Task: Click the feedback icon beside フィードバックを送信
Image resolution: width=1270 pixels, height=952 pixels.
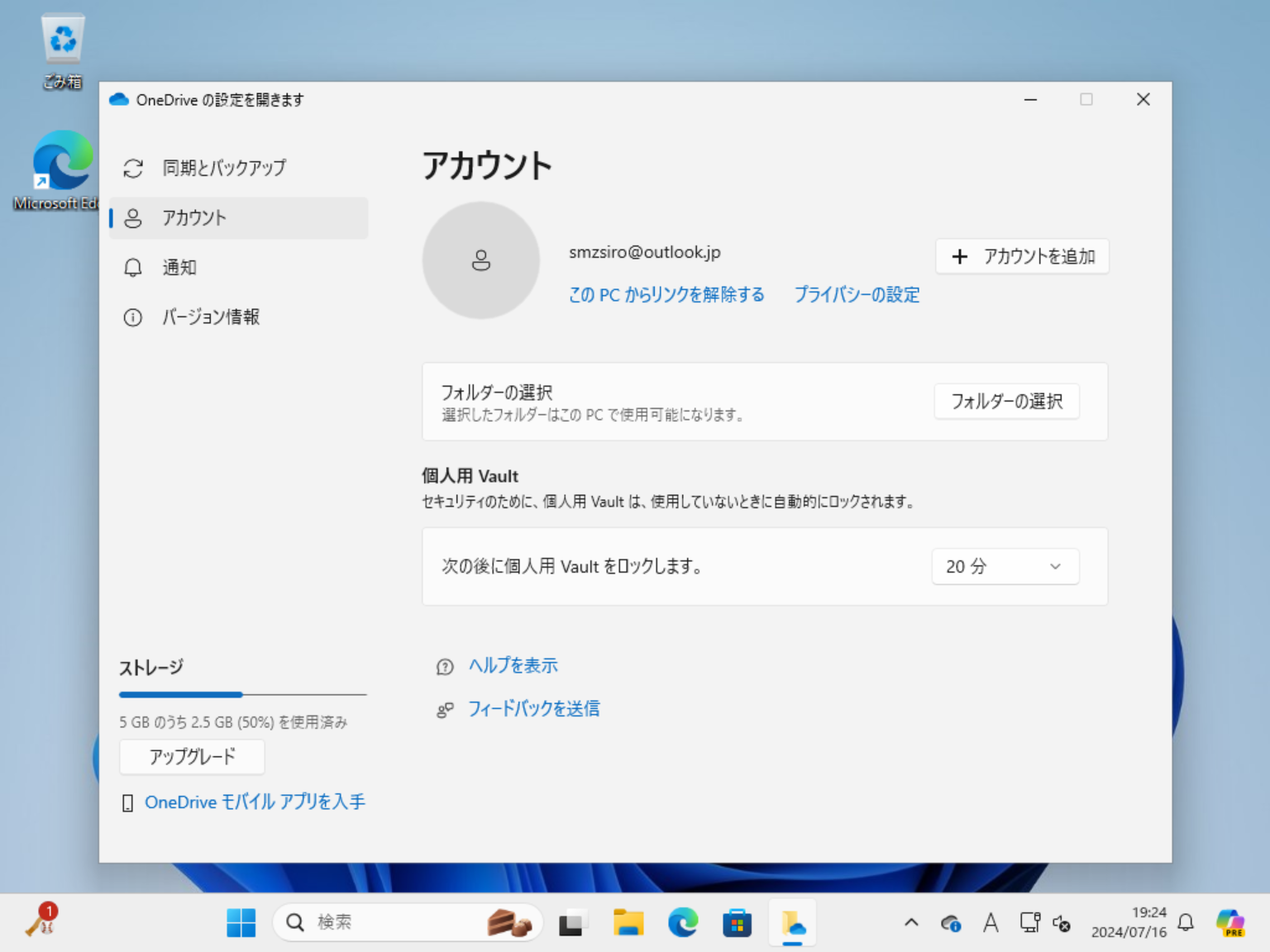Action: pos(445,709)
